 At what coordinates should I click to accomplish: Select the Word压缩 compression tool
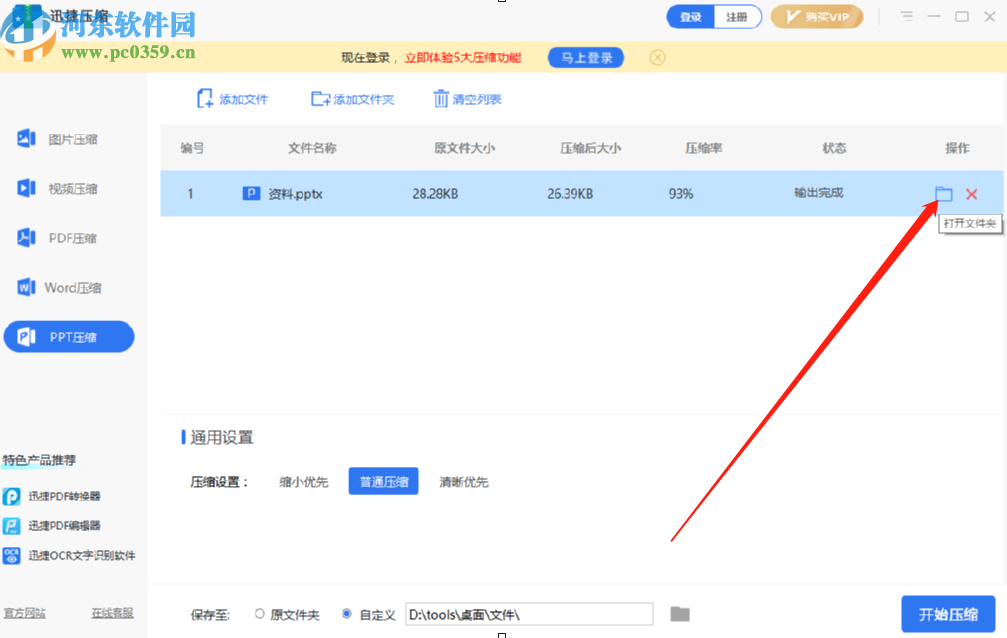(68, 287)
